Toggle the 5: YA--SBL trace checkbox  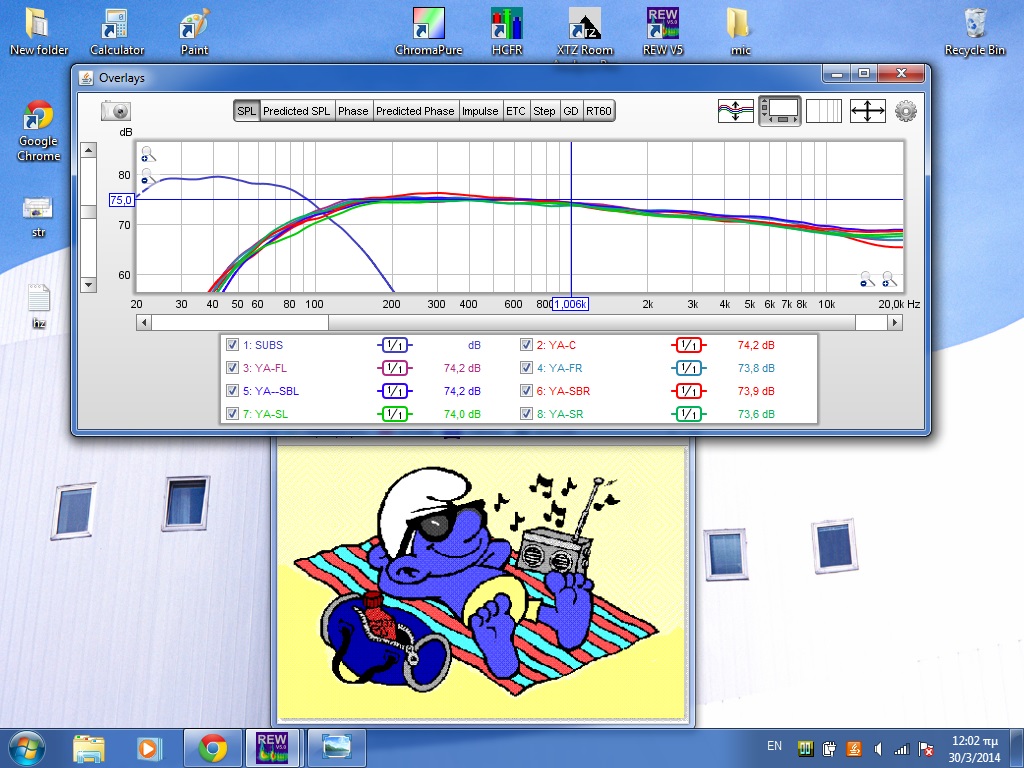[x=232, y=391]
